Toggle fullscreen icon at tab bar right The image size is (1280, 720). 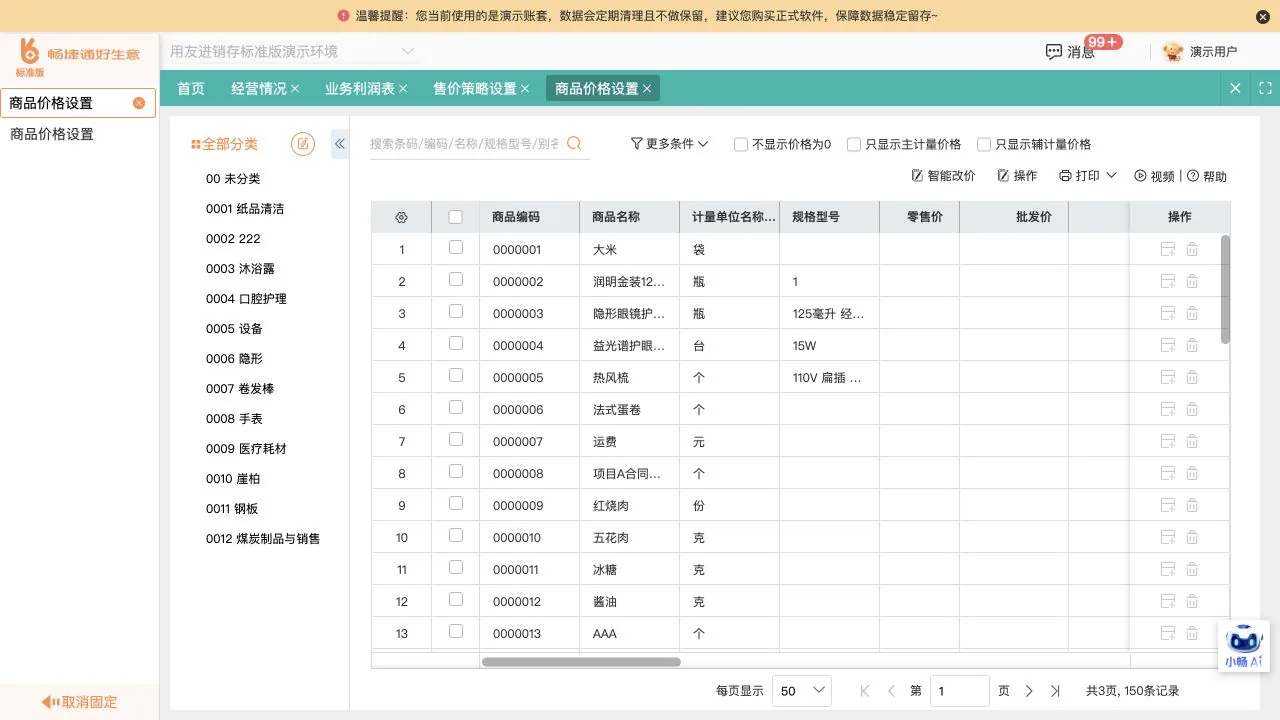click(1265, 88)
